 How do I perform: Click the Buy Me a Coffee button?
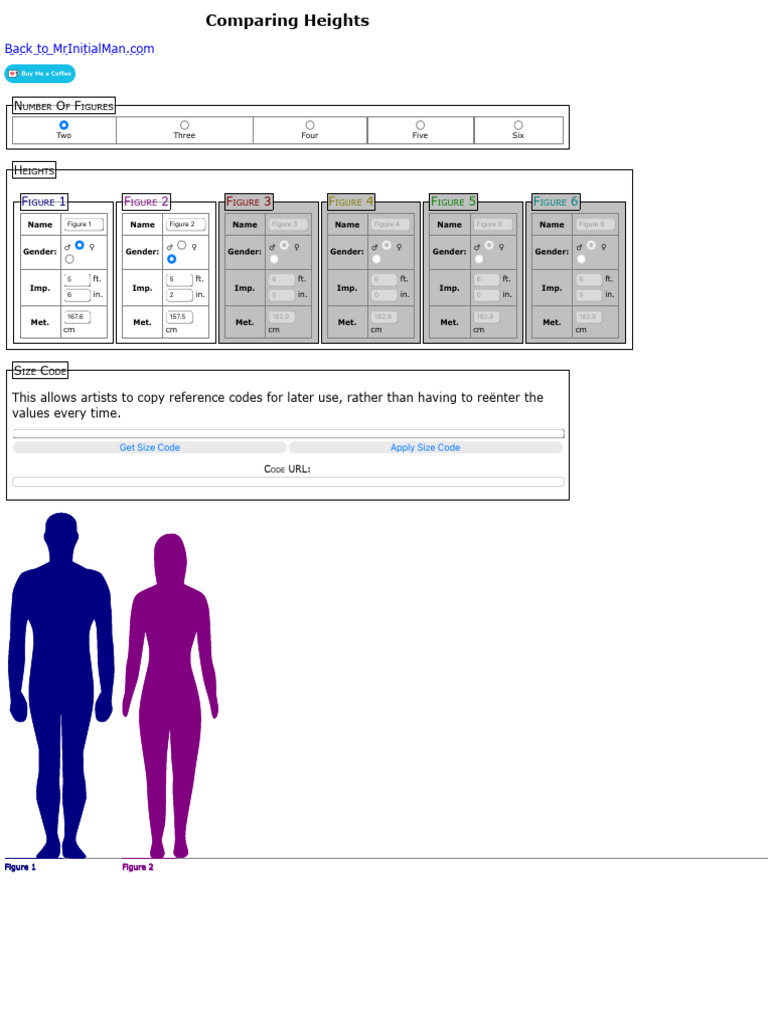click(x=40, y=74)
